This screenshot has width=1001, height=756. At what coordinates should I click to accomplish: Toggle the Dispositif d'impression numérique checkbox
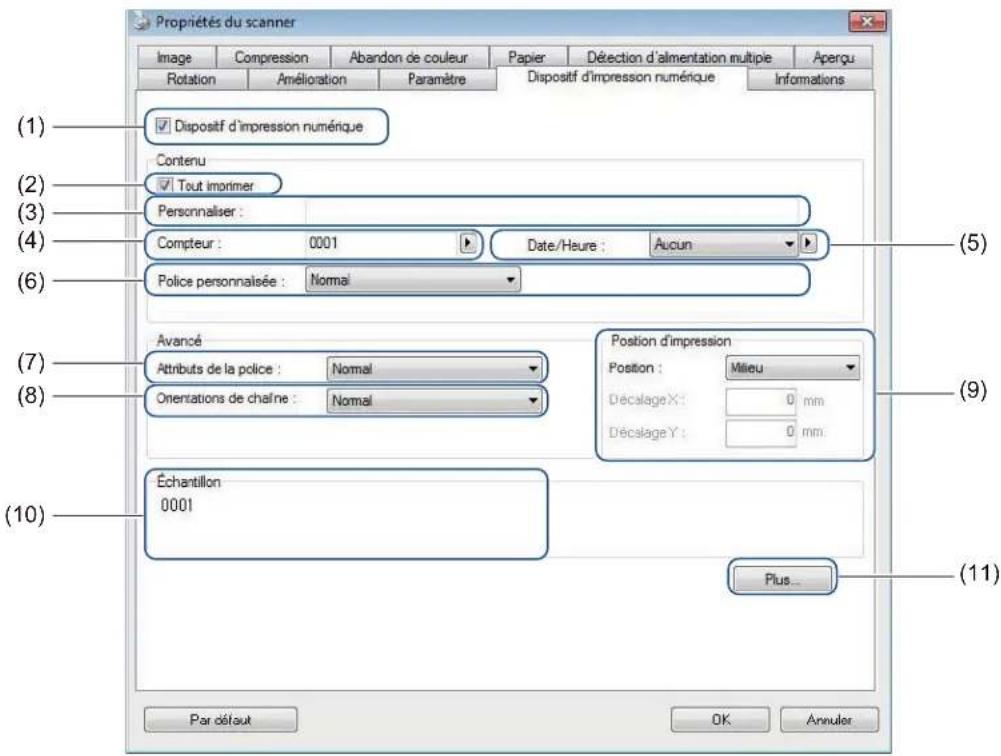(163, 126)
